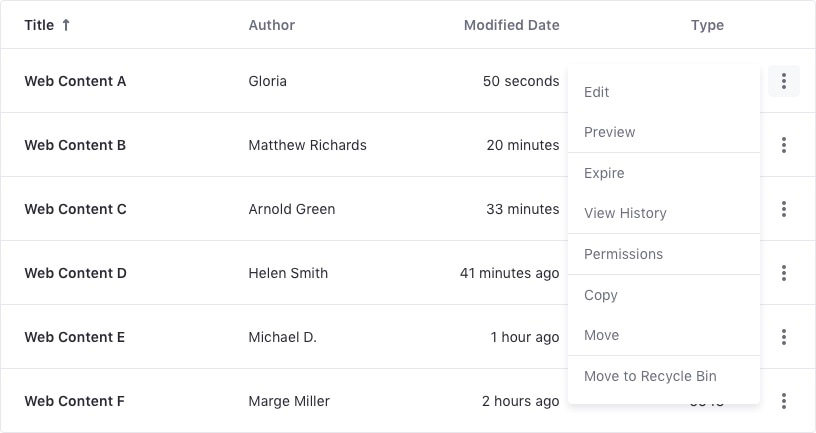The image size is (816, 433).
Task: Click the Author column header
Action: (x=272, y=25)
